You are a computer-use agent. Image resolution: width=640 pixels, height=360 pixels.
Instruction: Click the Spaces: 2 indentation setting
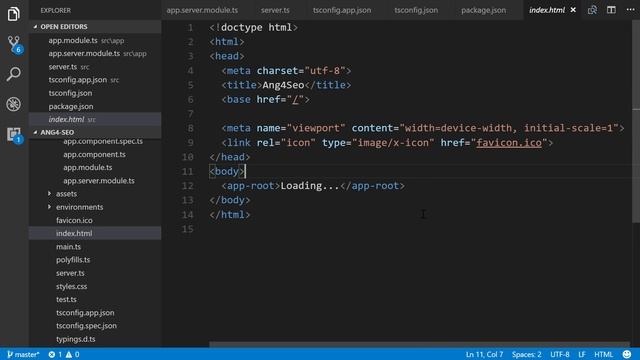[527, 354]
